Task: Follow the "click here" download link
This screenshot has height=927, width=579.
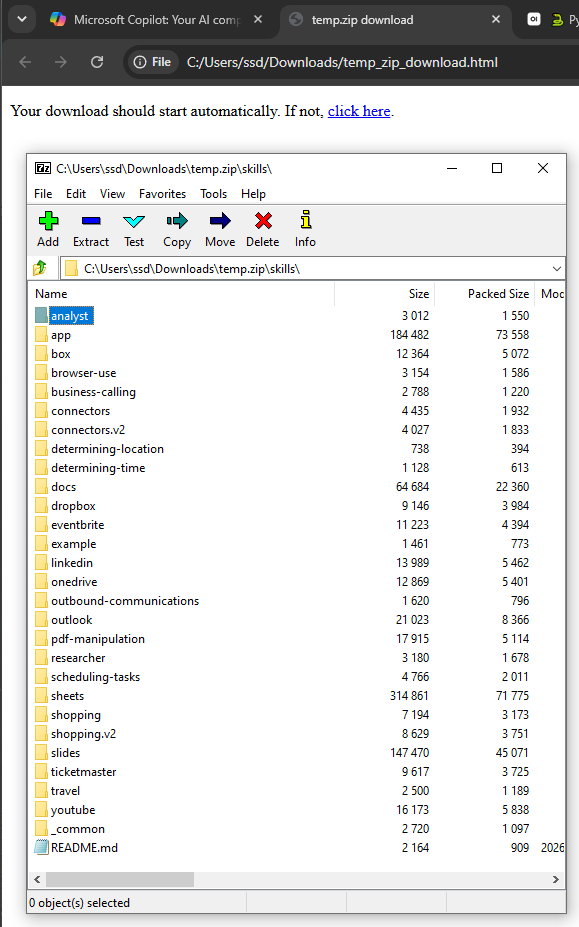Action: [359, 111]
